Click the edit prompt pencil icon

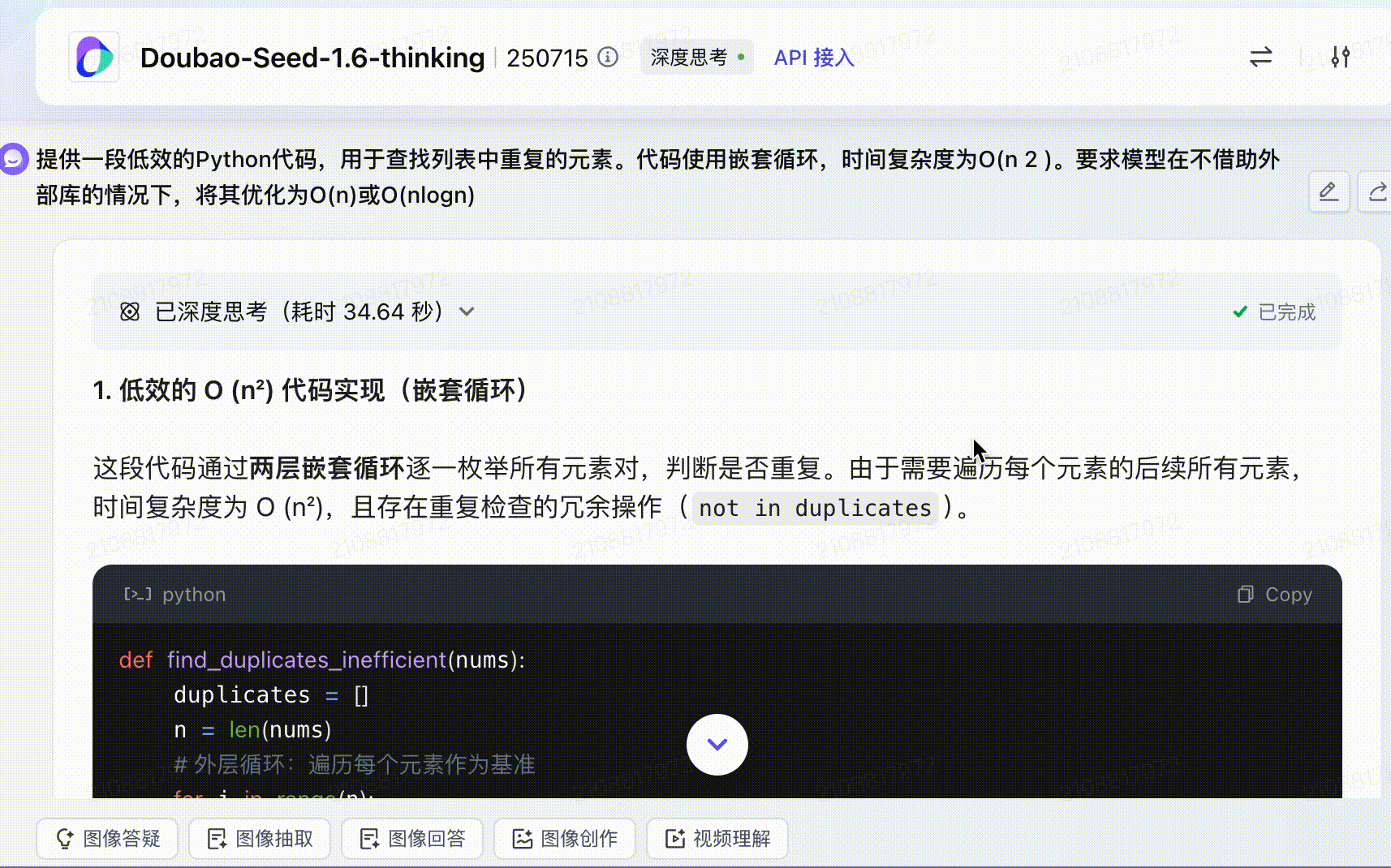[1329, 191]
